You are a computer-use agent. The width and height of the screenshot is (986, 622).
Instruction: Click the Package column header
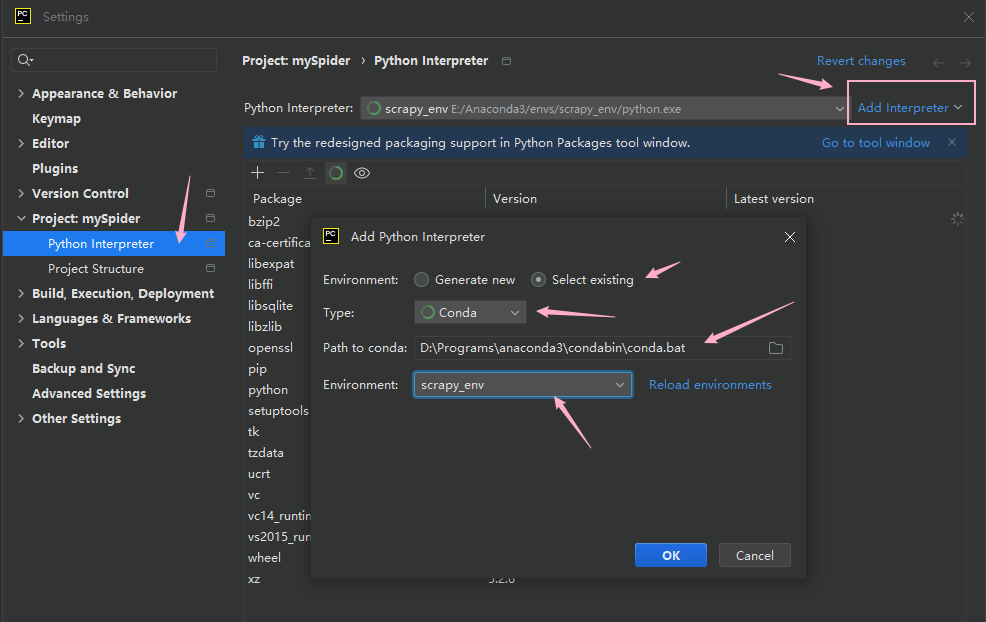pyautogui.click(x=365, y=199)
